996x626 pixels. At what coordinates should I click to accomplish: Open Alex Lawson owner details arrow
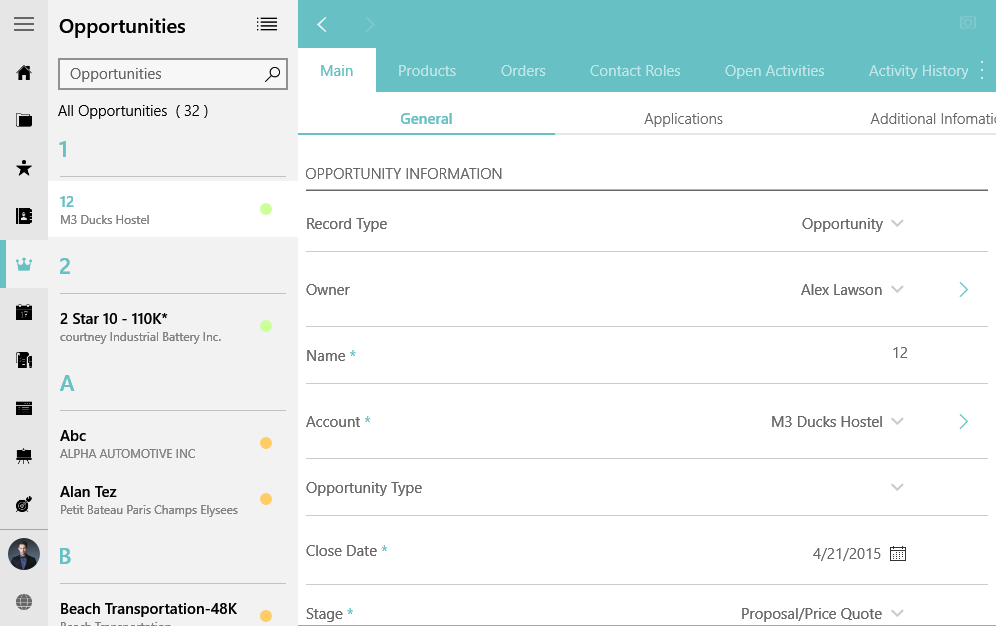(x=964, y=290)
